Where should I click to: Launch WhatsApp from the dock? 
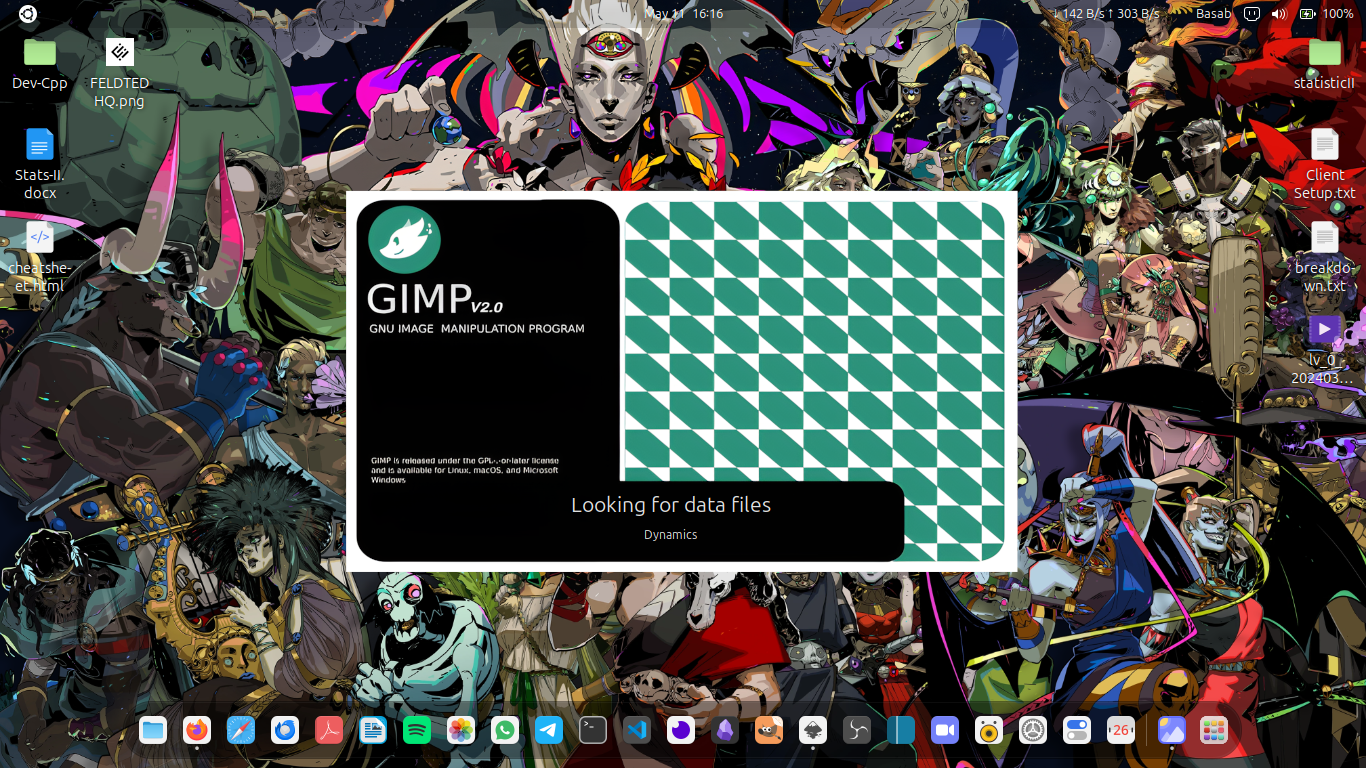click(x=505, y=731)
